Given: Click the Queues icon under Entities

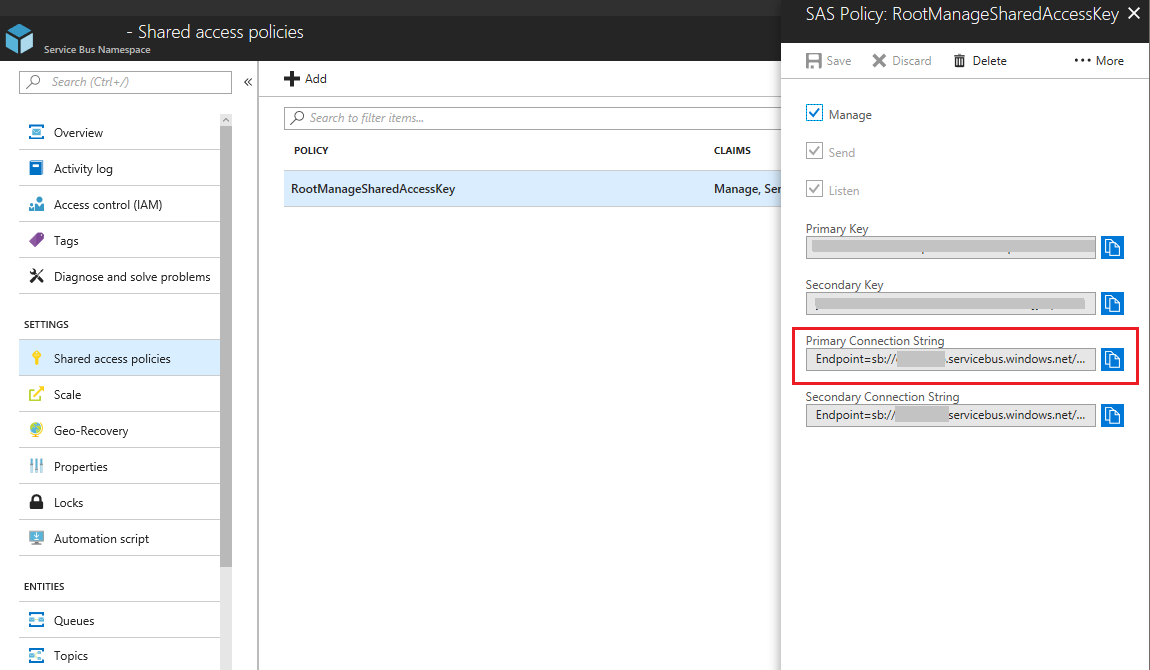Looking at the screenshot, I should (36, 620).
